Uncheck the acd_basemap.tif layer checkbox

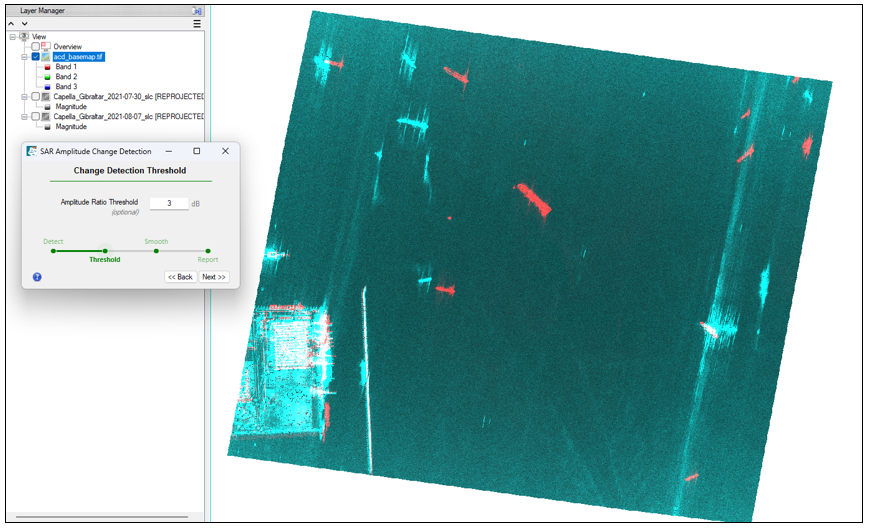click(x=36, y=57)
